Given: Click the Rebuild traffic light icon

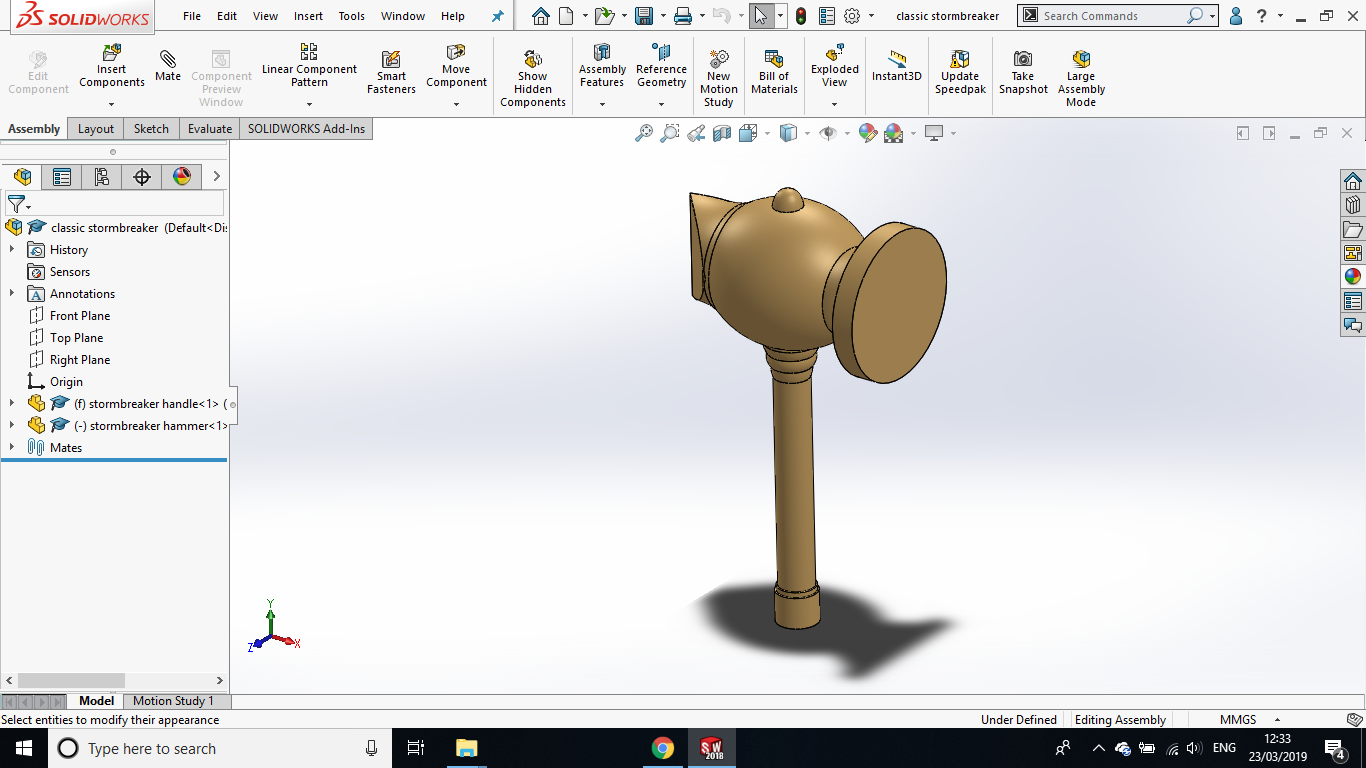Looking at the screenshot, I should click(801, 16).
